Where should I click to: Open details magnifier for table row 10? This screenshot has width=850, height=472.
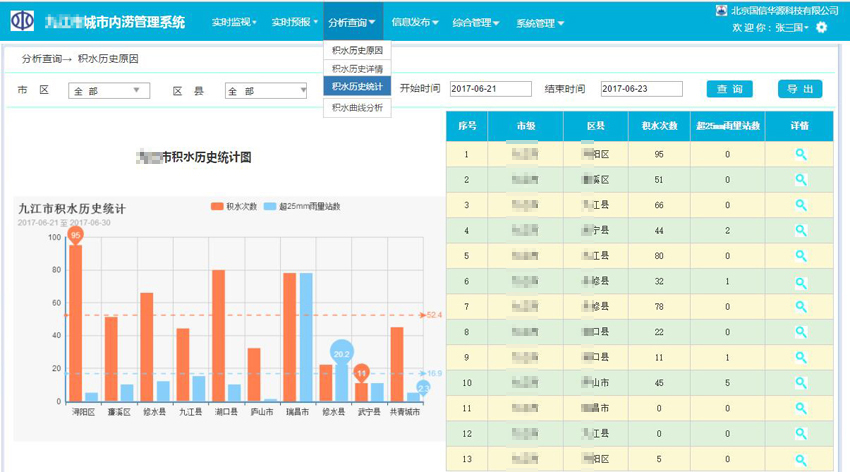pyautogui.click(x=800, y=382)
